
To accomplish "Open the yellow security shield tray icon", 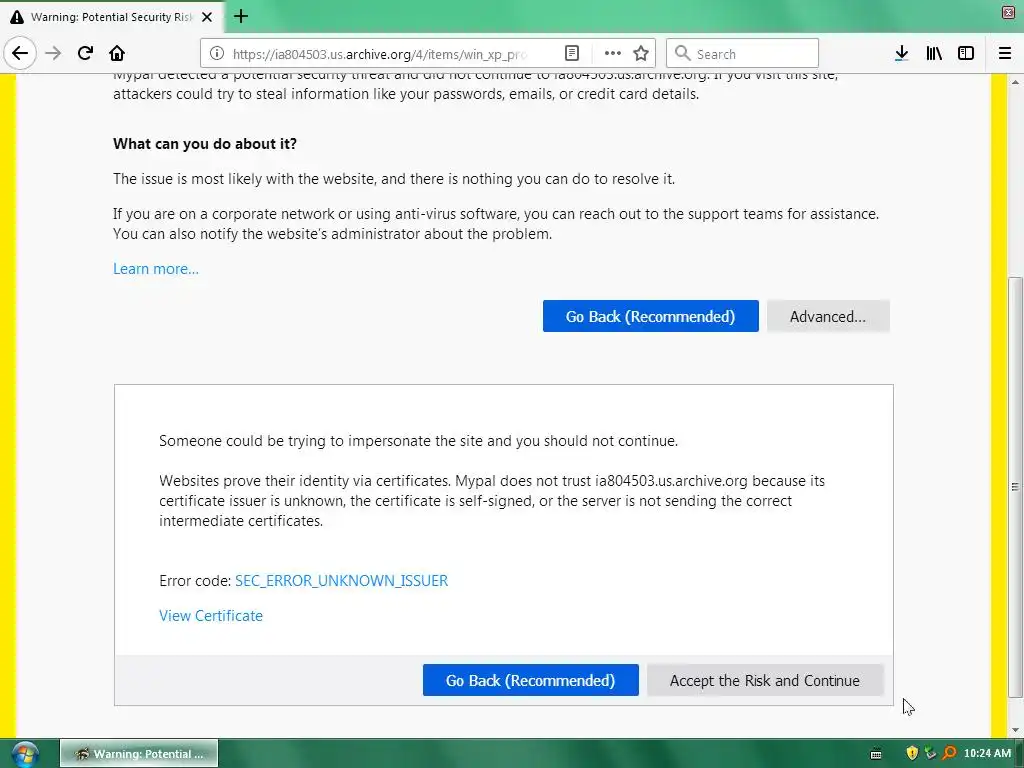I will point(912,753).
